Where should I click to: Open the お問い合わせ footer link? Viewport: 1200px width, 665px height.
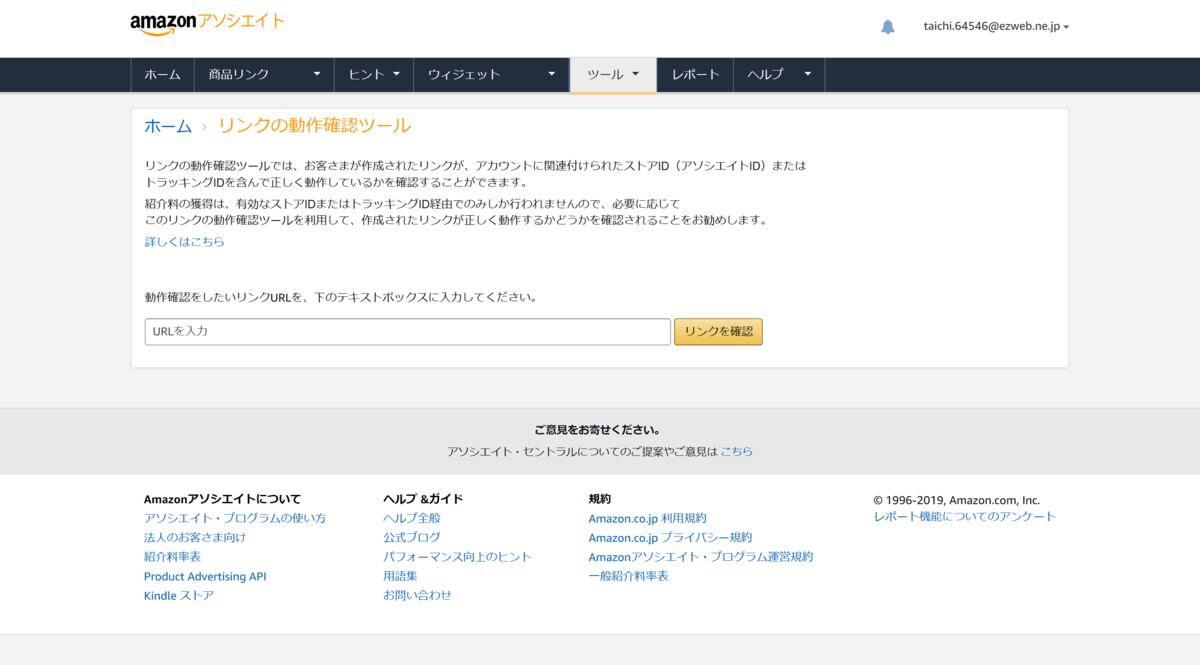(x=417, y=595)
